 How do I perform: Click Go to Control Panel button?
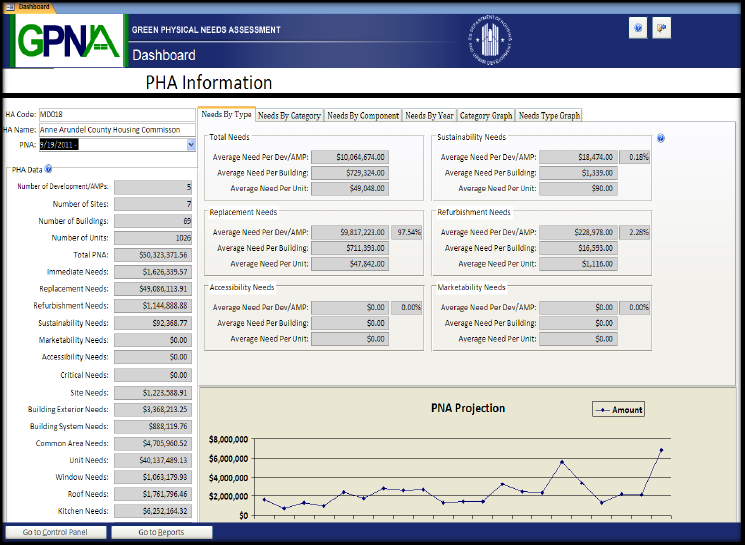[x=55, y=532]
